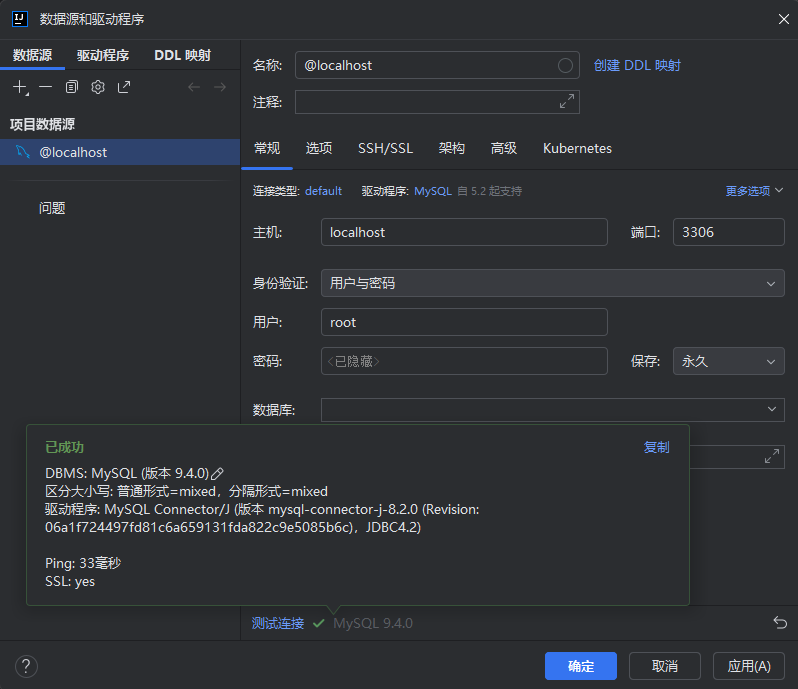Expand the 数据库 database dropdown
Viewport: 798px width, 689px height.
pyautogui.click(x=552, y=409)
